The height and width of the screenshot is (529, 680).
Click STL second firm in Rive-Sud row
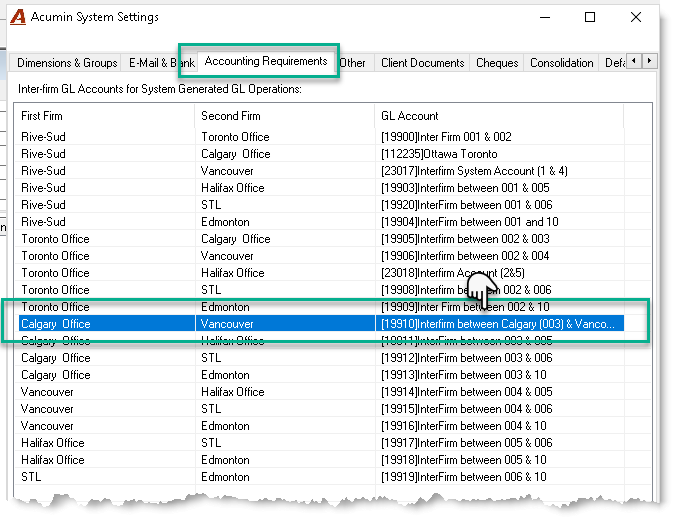pos(211,205)
